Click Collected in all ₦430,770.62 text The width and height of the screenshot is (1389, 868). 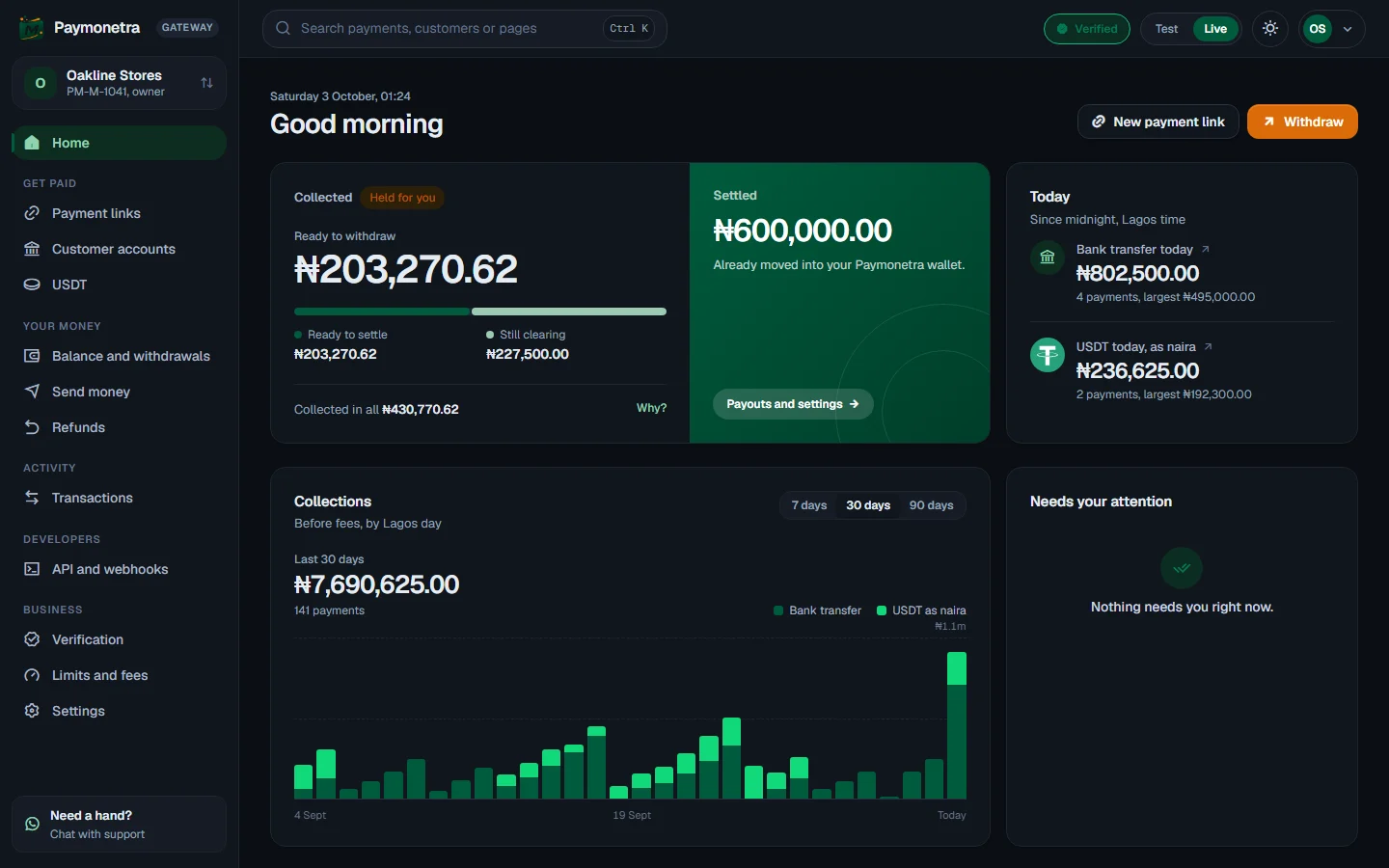(376, 409)
